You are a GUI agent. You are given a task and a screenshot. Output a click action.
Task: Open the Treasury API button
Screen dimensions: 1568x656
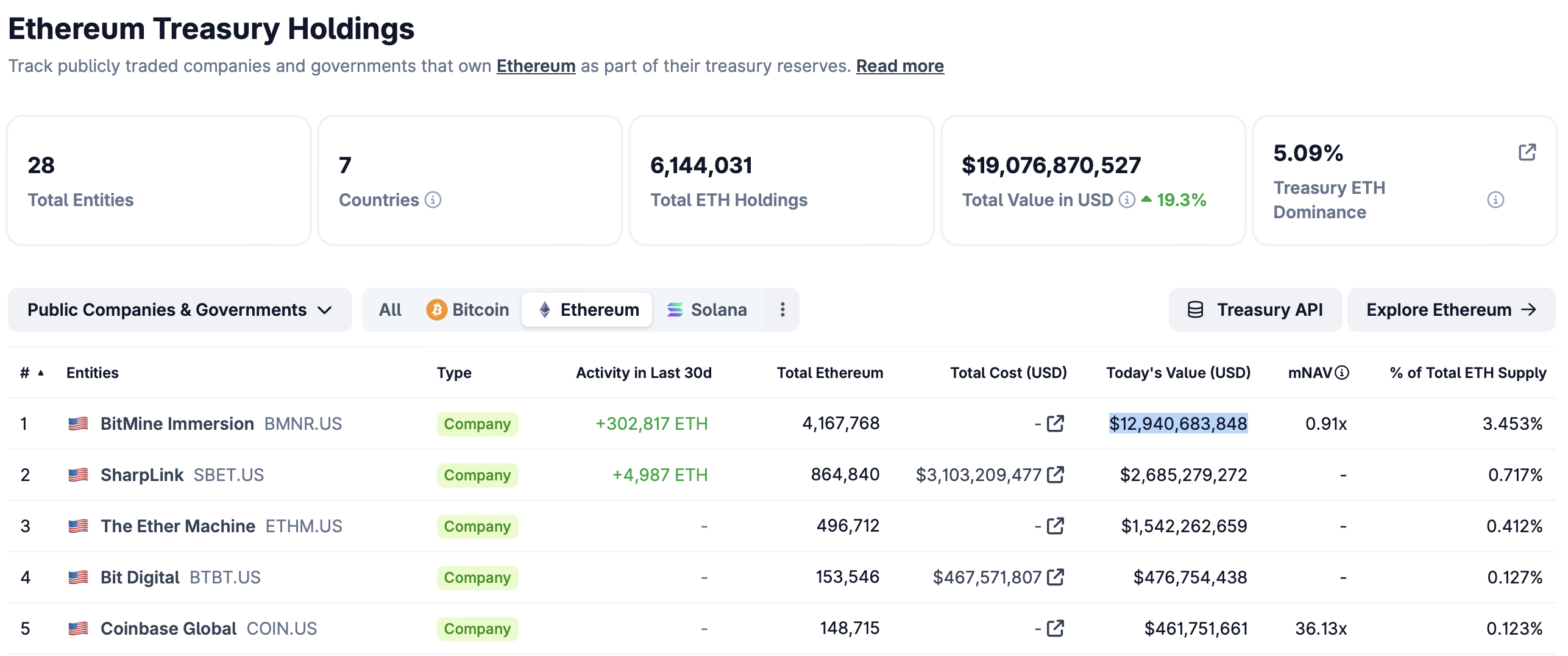[x=1255, y=310]
